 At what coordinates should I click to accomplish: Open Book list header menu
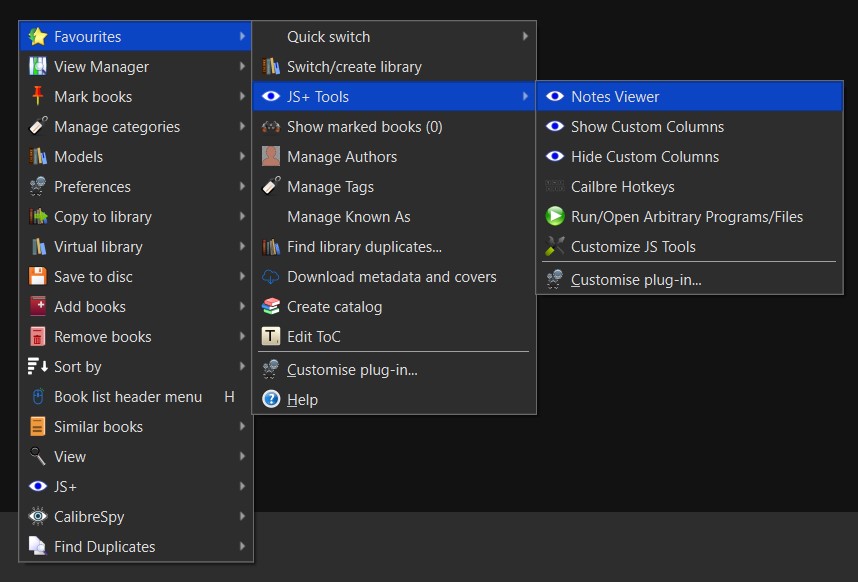pyautogui.click(x=128, y=397)
